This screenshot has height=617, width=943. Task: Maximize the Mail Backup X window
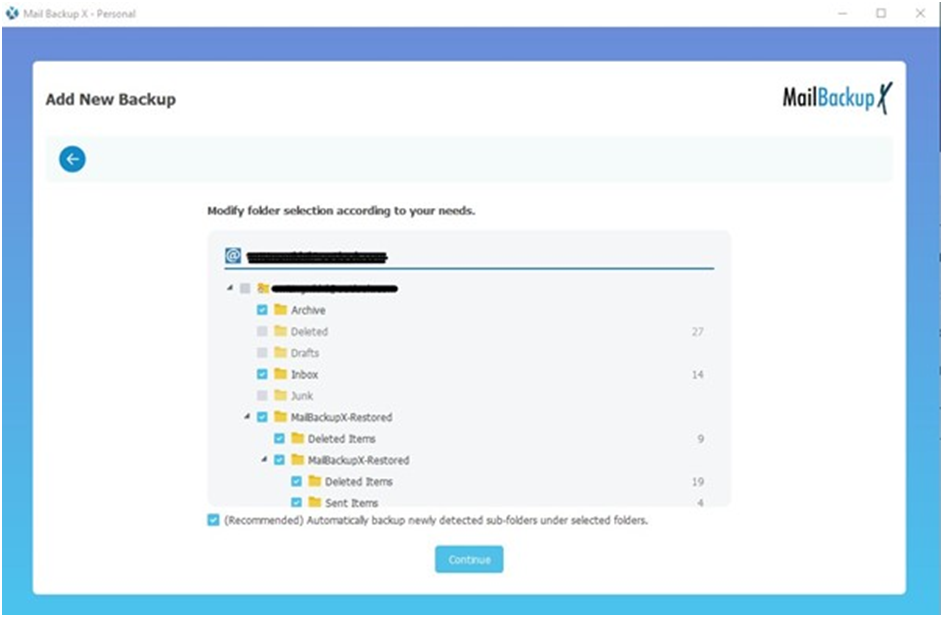881,13
